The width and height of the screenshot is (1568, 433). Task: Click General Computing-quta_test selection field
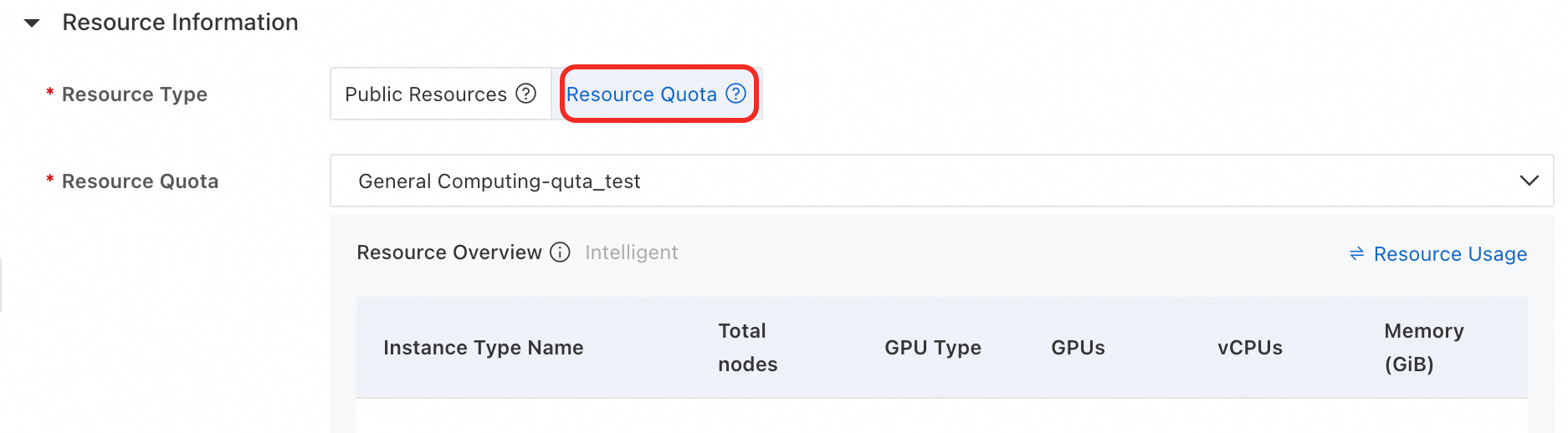coord(837,181)
